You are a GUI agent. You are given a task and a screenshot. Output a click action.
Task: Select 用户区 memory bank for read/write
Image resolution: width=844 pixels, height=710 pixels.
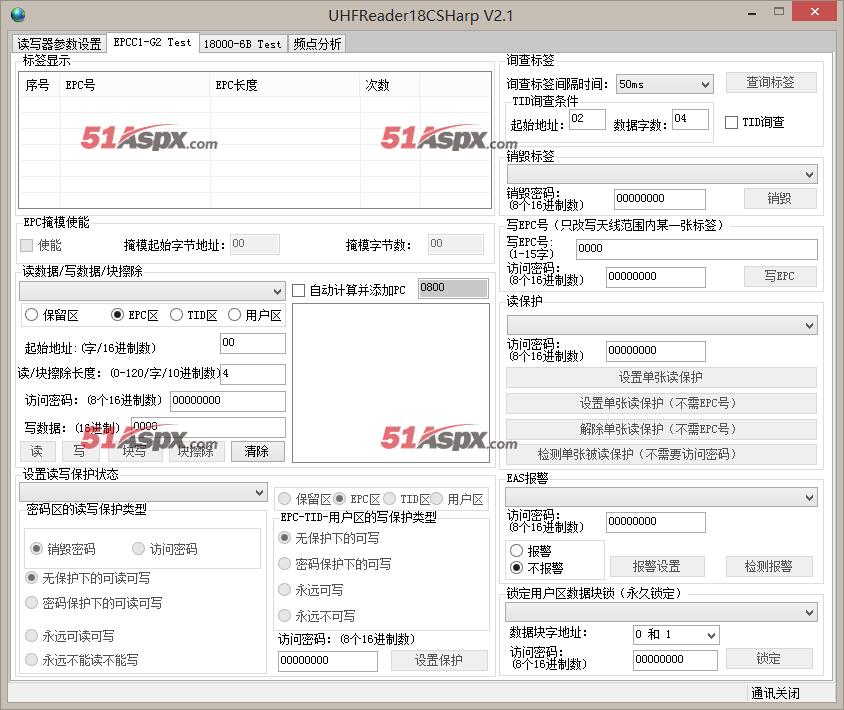(235, 315)
